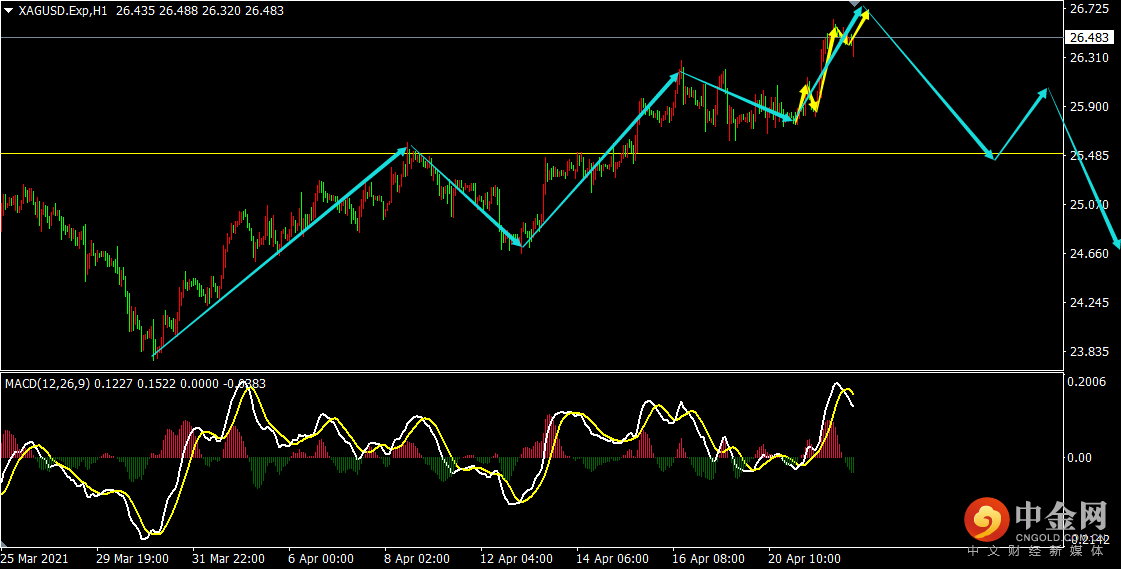
Task: Select the OHLC values 26.435 26.488 26.320 26.483
Action: [x=199, y=12]
